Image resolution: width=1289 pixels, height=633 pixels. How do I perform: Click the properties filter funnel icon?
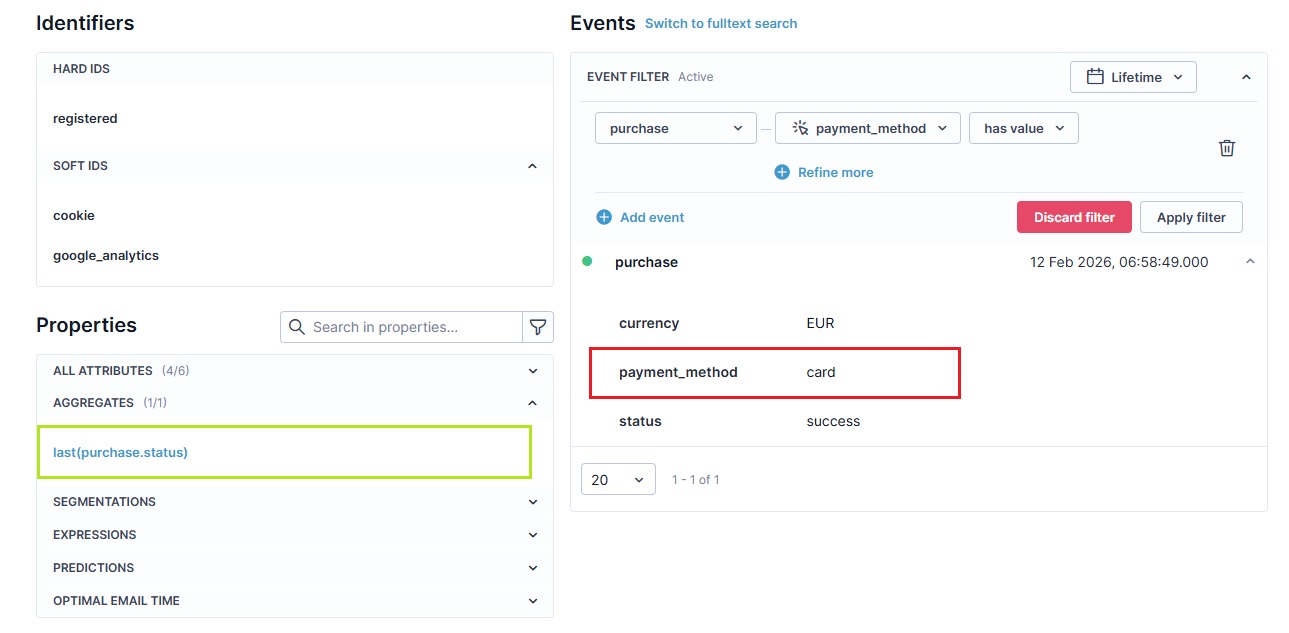coord(538,327)
